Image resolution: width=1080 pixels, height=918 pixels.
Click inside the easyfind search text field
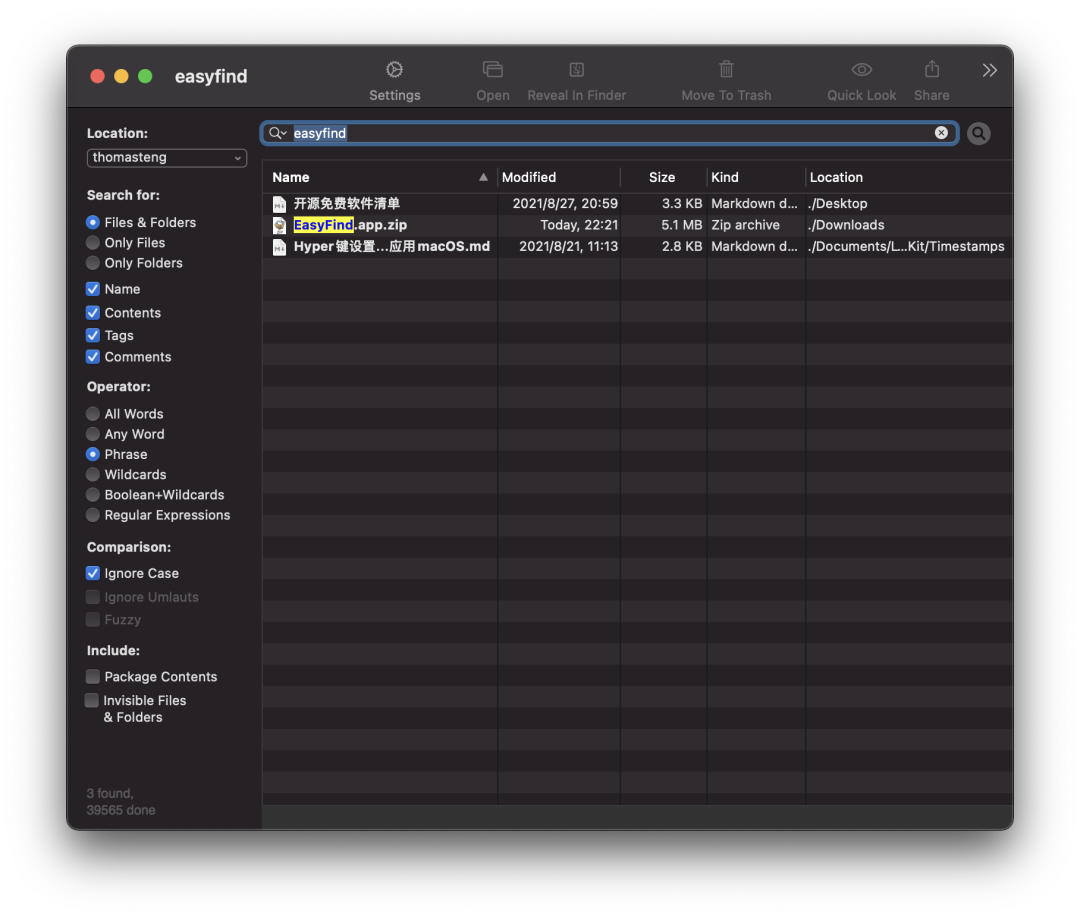pos(600,133)
